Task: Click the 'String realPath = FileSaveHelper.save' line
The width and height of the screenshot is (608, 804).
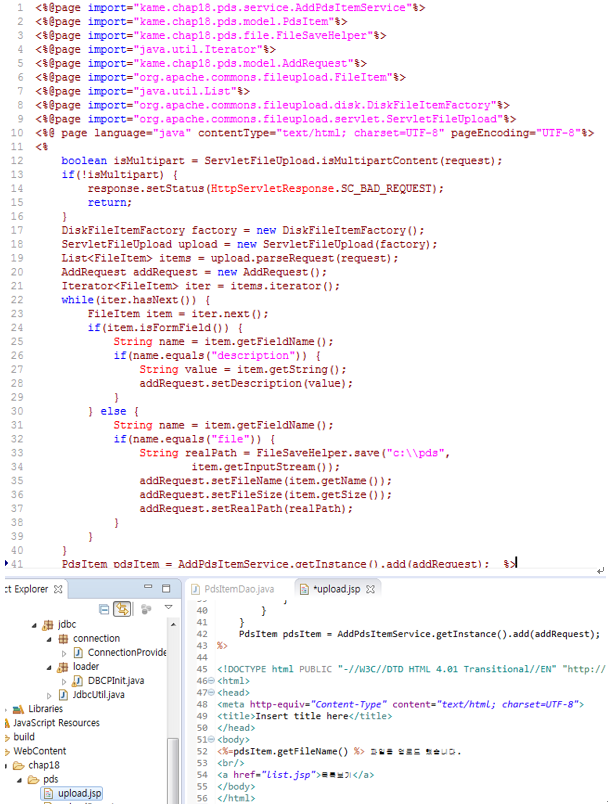Action: (x=294, y=453)
